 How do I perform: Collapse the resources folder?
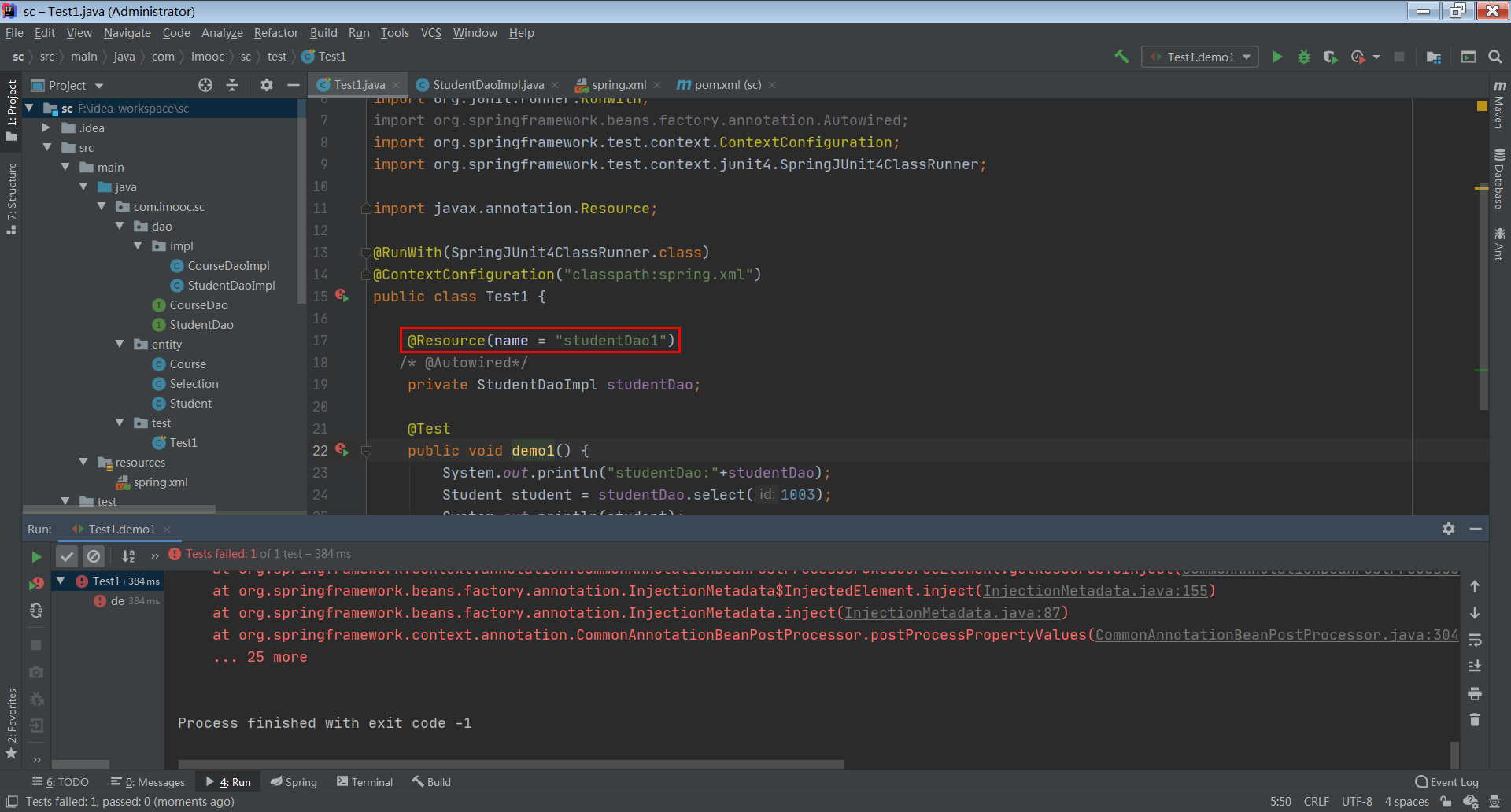click(83, 462)
